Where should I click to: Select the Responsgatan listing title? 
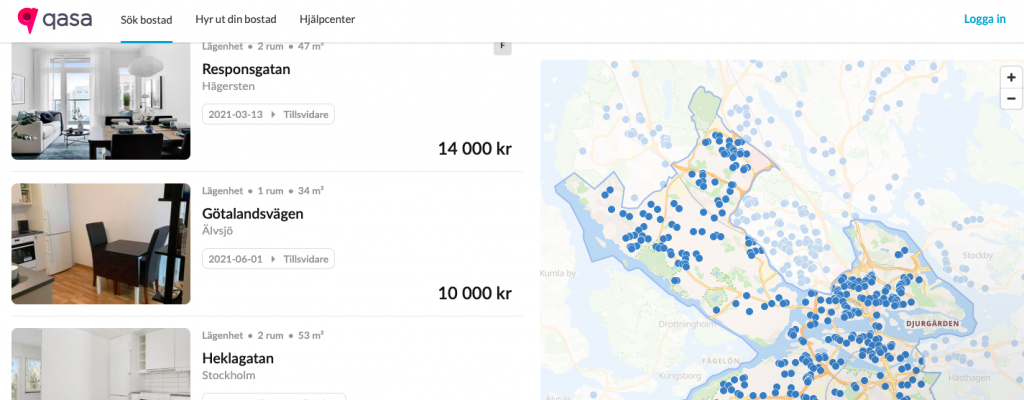click(246, 69)
